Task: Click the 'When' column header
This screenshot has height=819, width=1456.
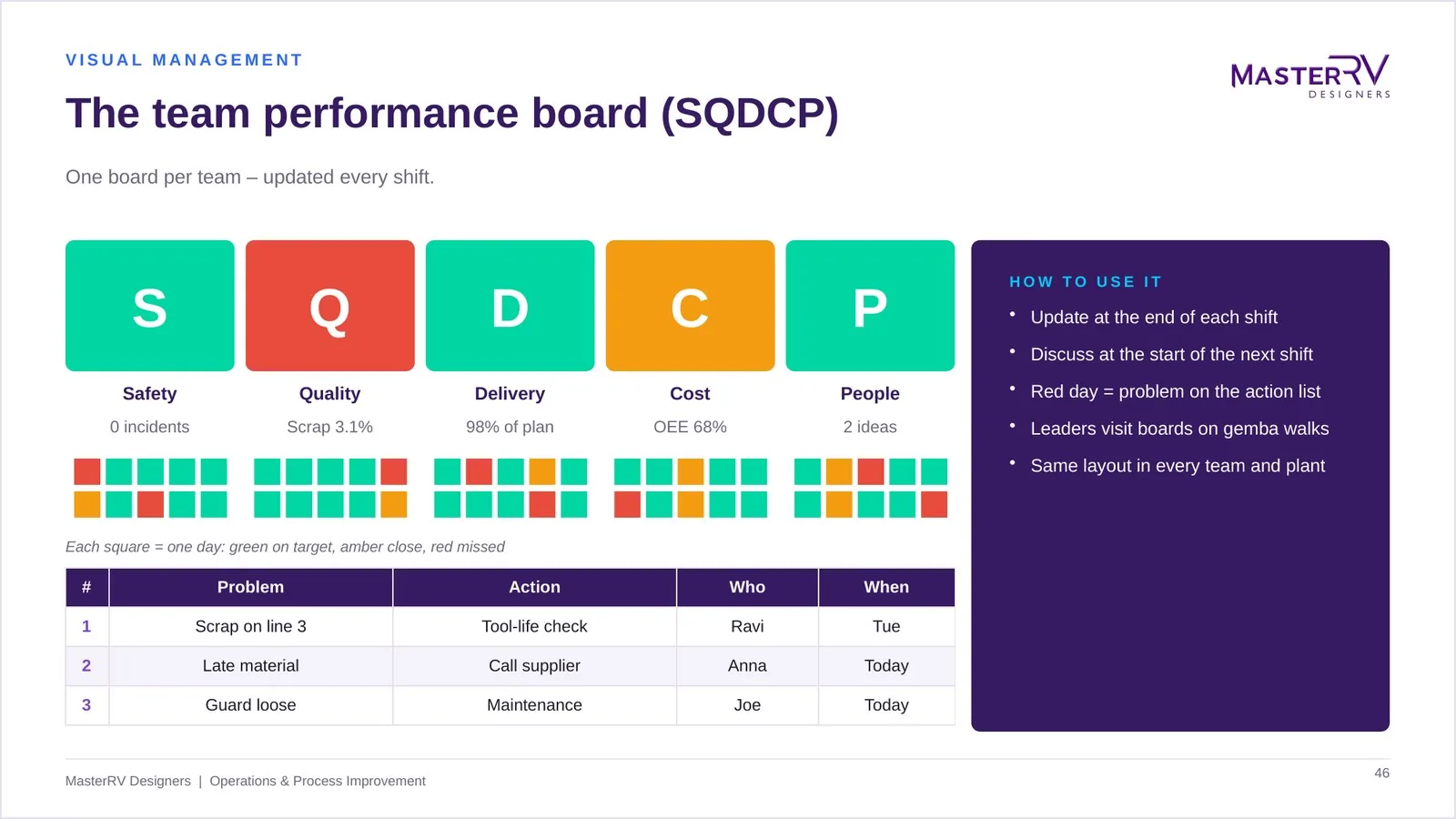Action: coord(887,588)
